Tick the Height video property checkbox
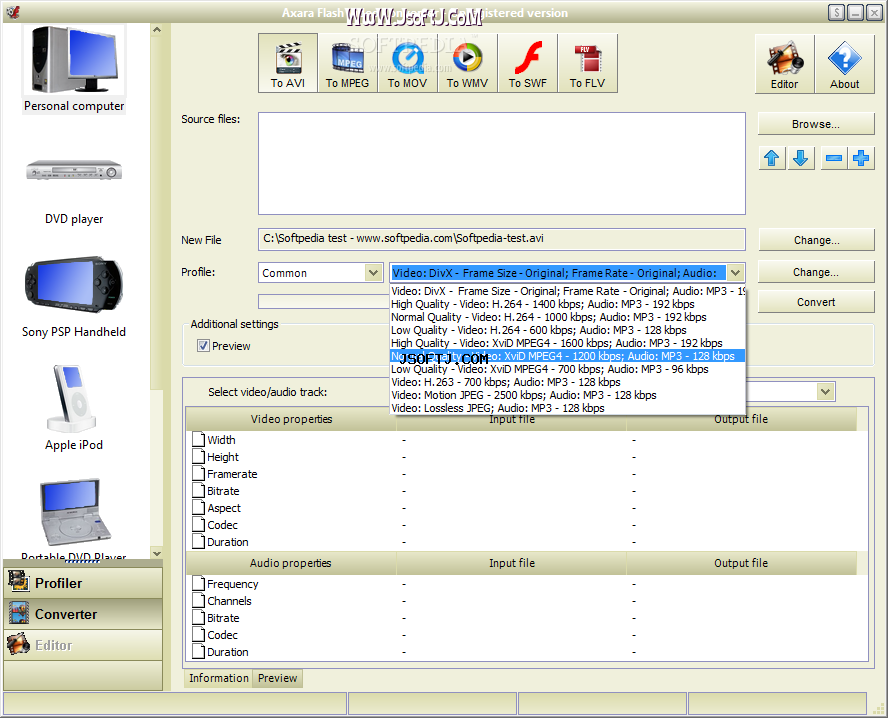 click(198, 456)
